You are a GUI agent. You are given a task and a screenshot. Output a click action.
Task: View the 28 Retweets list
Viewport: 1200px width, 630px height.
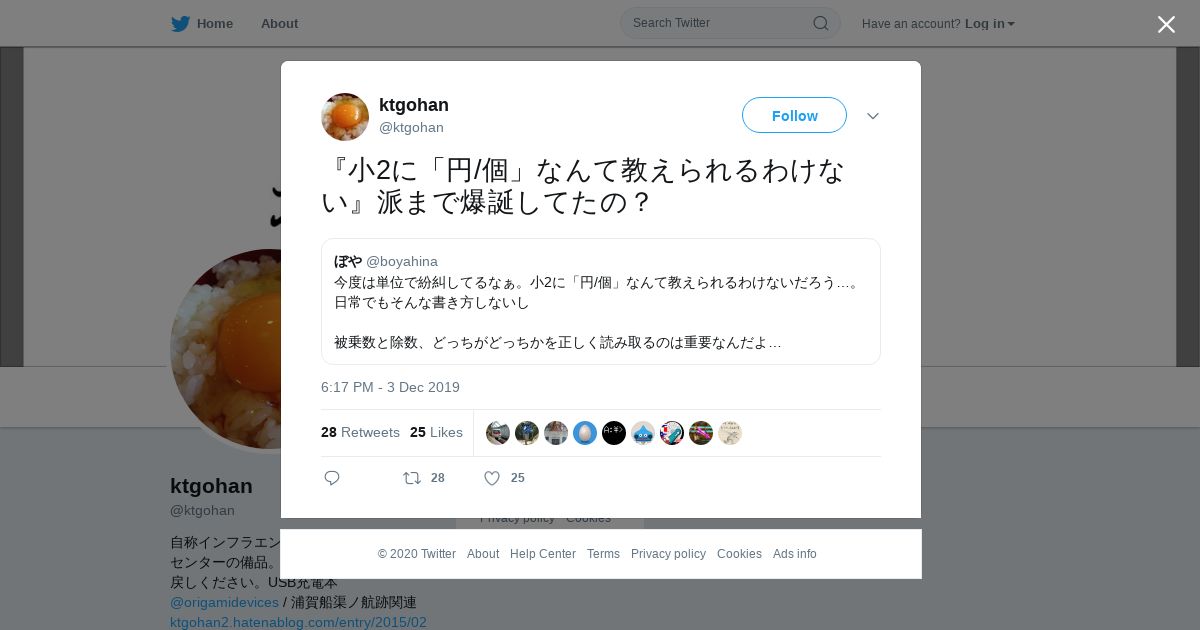click(x=360, y=432)
